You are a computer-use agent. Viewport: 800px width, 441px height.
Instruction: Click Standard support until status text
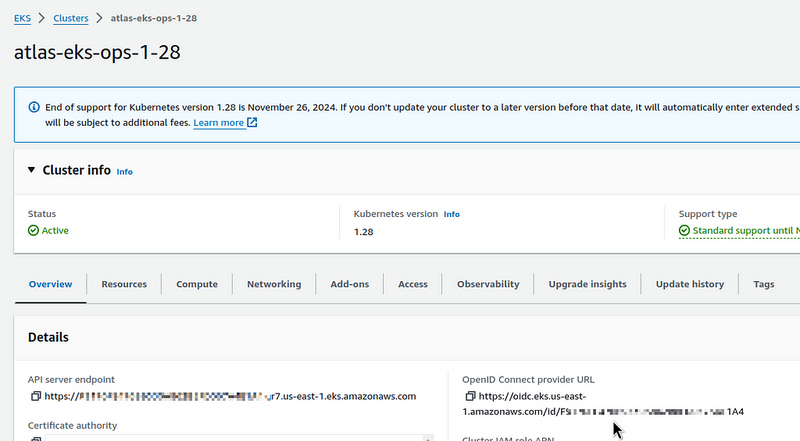pos(746,231)
